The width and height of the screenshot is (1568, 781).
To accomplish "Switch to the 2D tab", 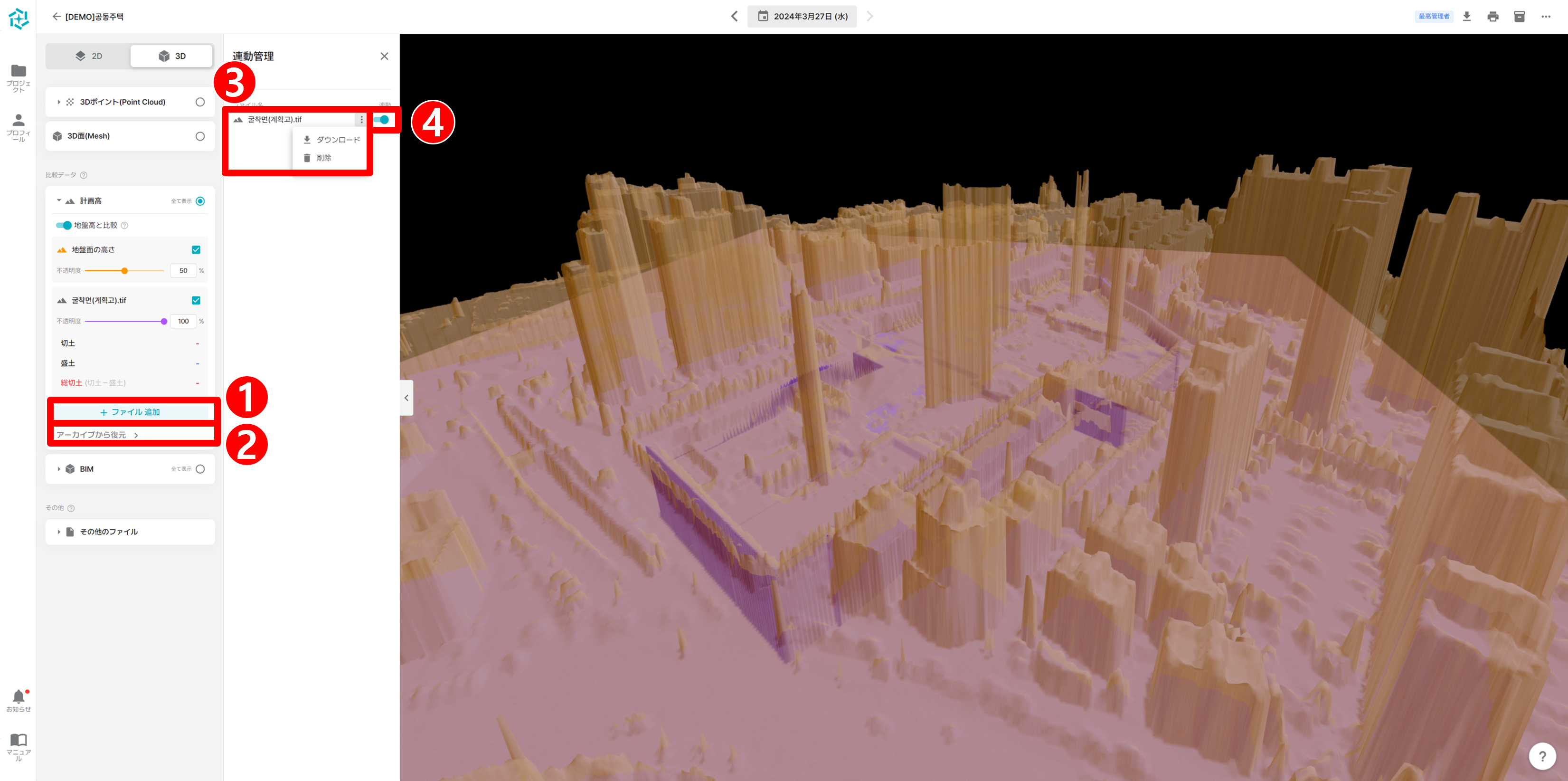I will coord(89,56).
